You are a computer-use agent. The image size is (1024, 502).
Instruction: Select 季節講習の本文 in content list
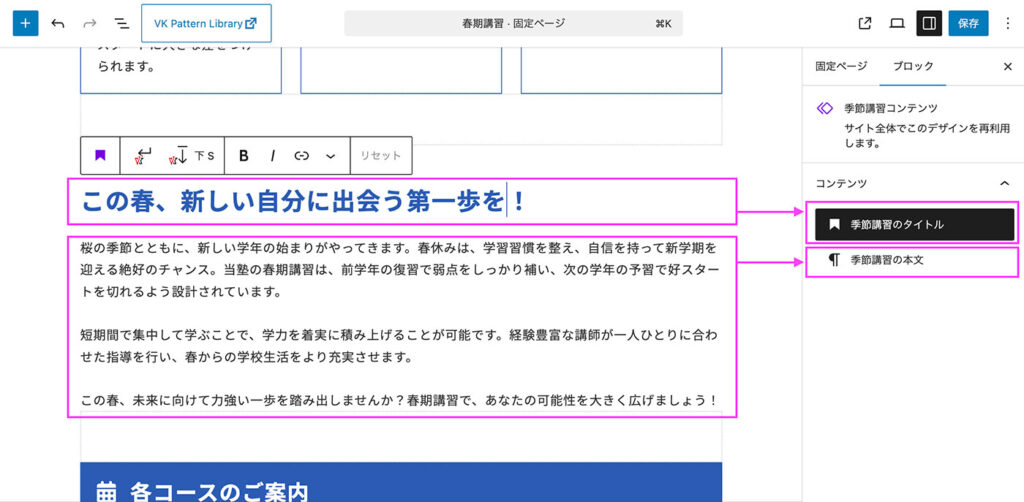[914, 260]
